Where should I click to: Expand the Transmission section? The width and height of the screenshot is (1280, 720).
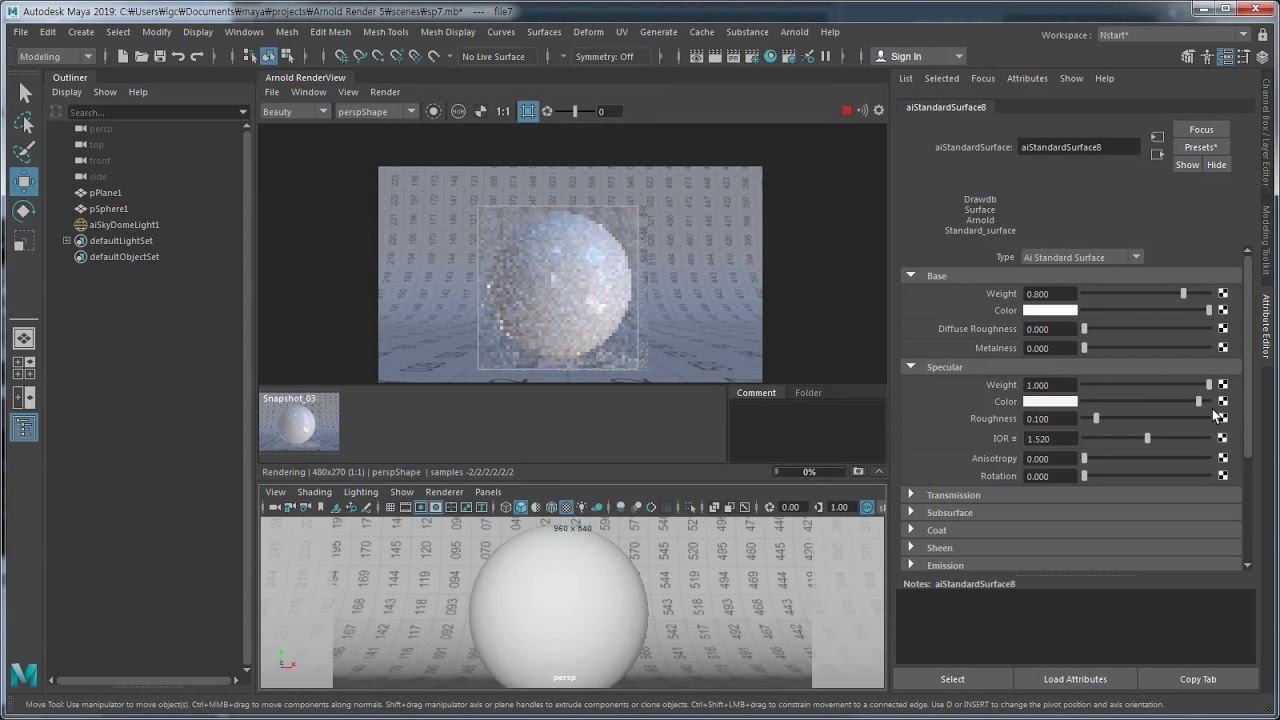click(910, 495)
